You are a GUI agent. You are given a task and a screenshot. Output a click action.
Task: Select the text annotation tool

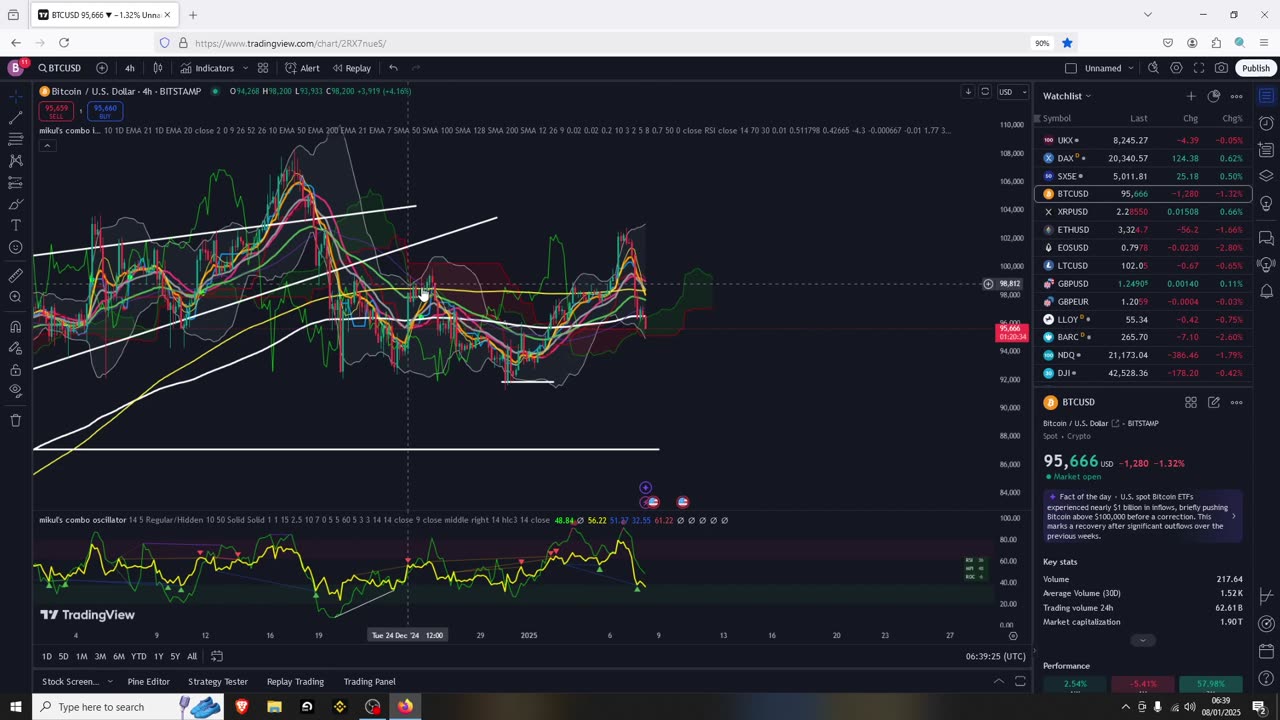15,225
